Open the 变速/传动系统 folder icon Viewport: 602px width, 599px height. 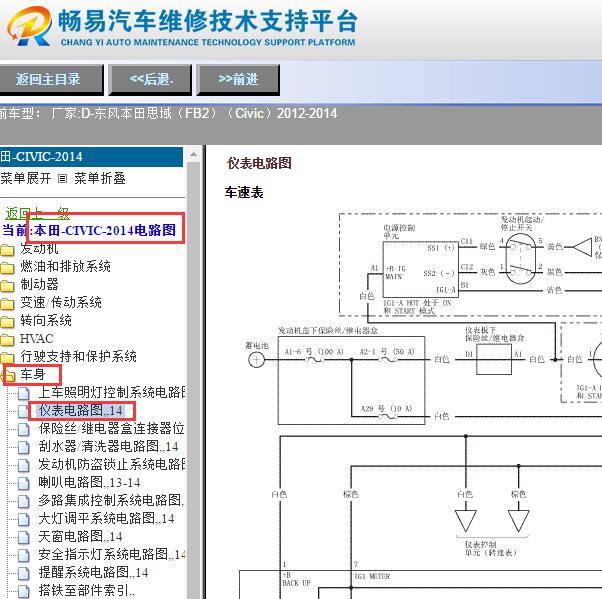7,304
